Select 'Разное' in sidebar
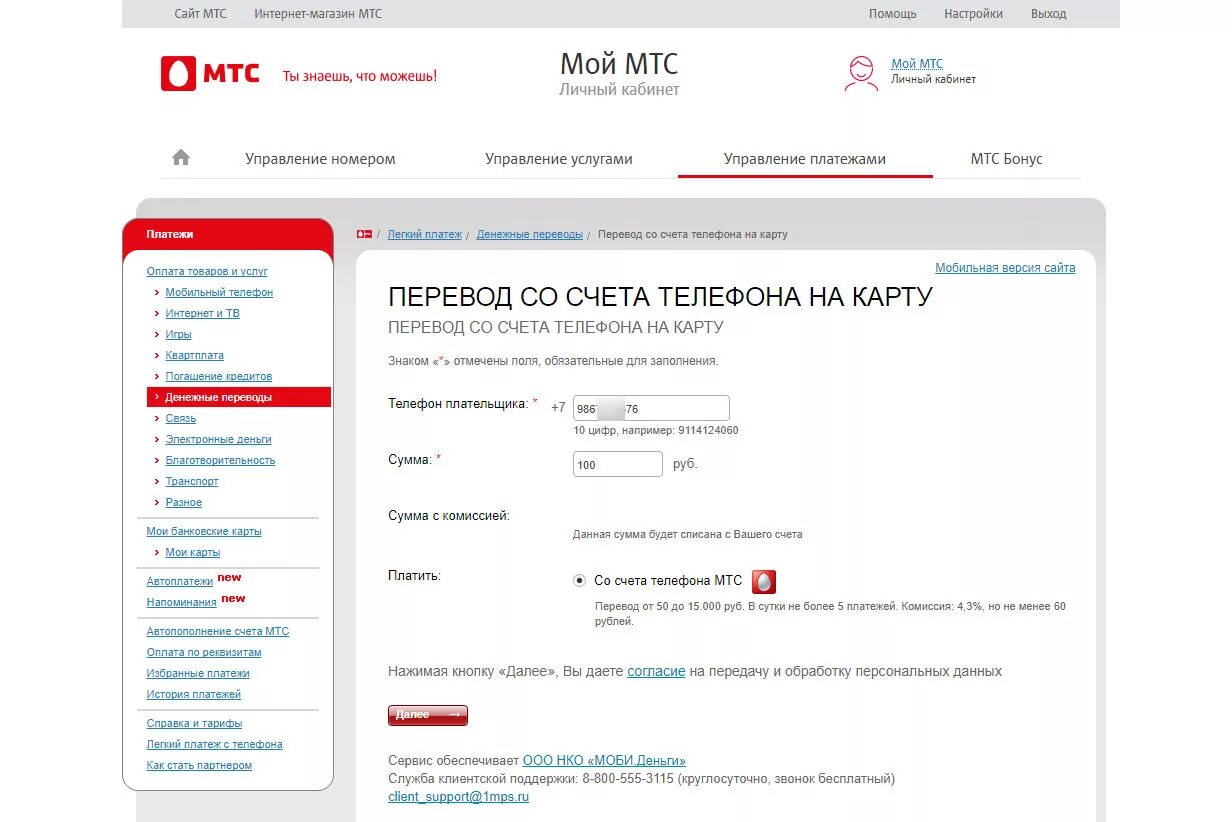 click(183, 502)
